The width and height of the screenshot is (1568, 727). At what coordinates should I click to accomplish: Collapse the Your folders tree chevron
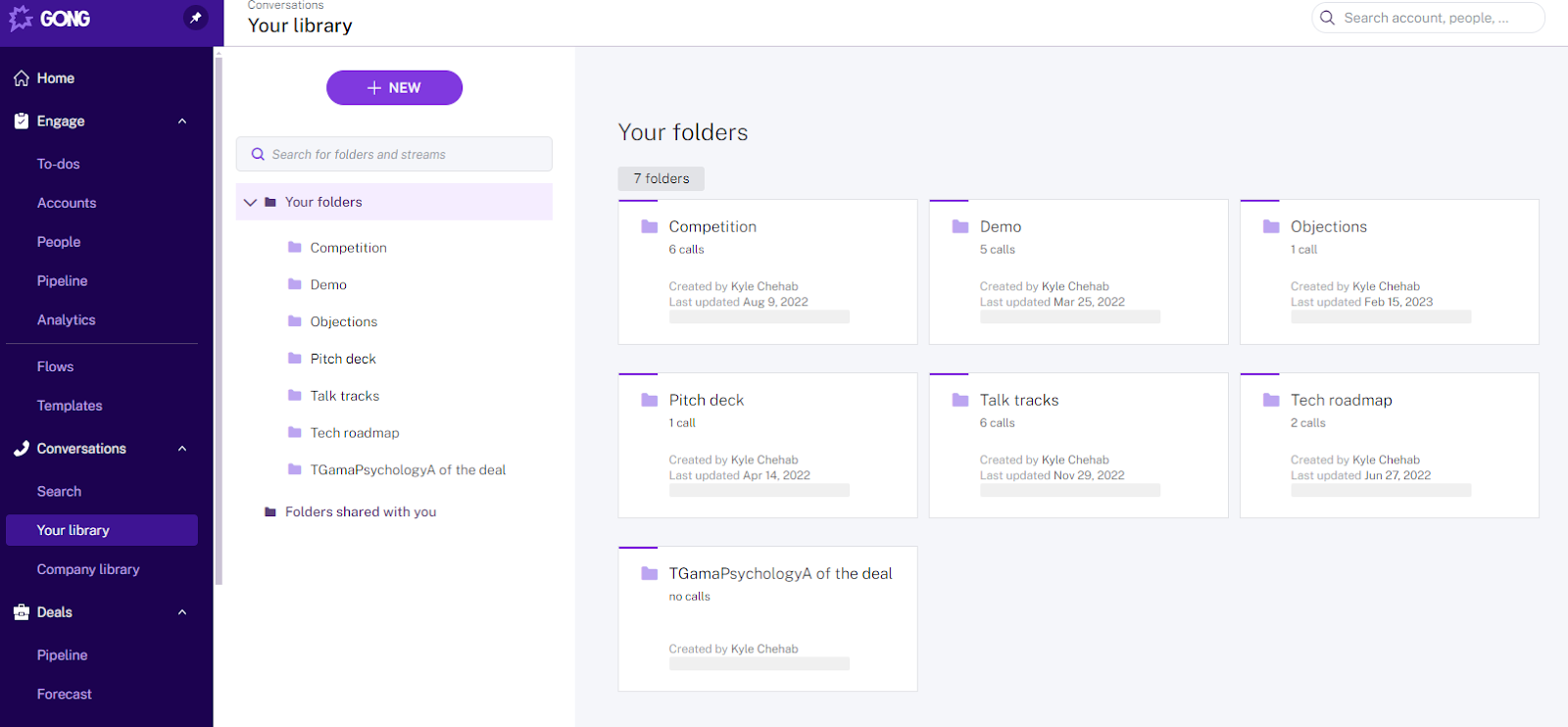[x=250, y=203]
